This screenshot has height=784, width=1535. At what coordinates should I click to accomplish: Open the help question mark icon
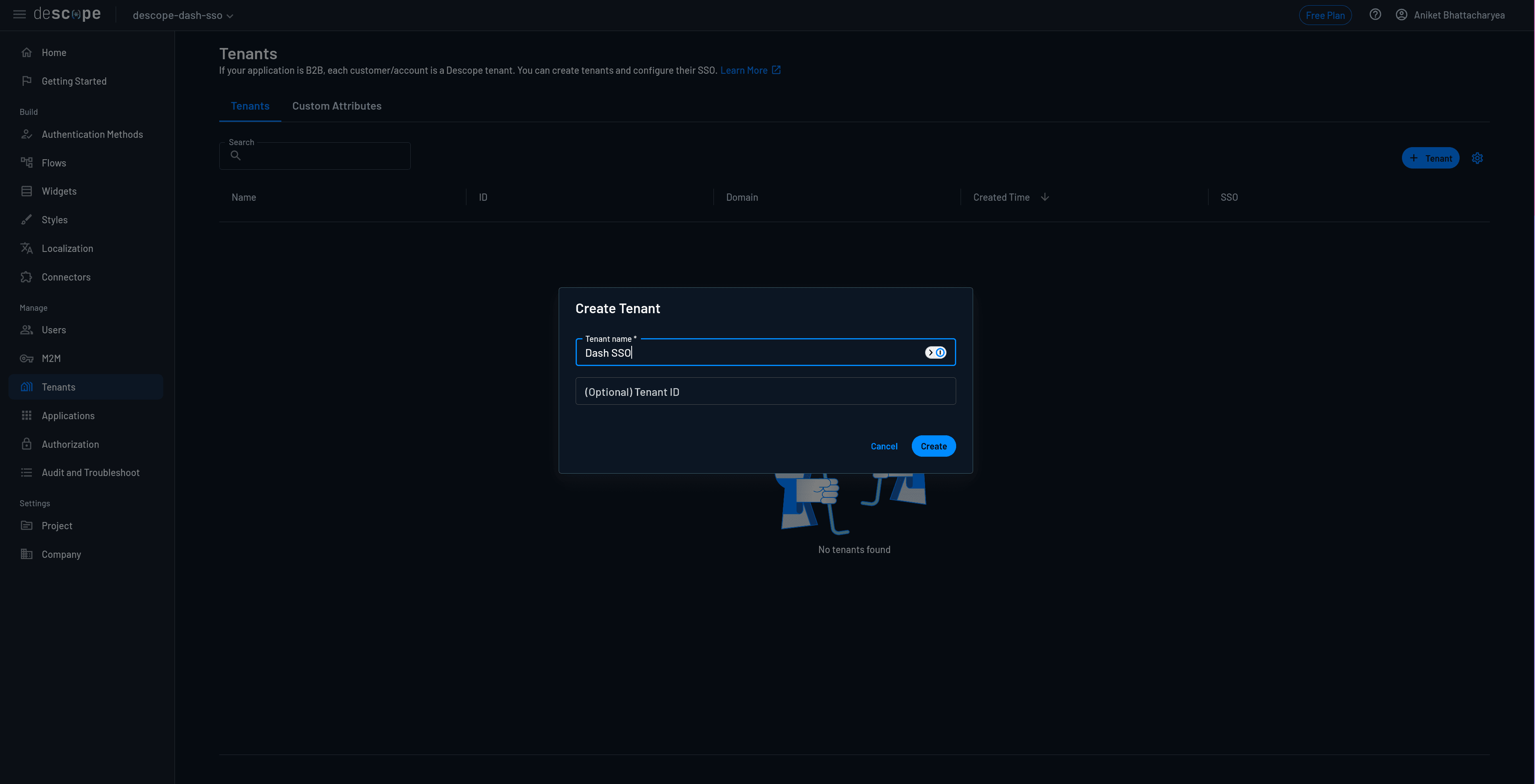click(x=1375, y=15)
